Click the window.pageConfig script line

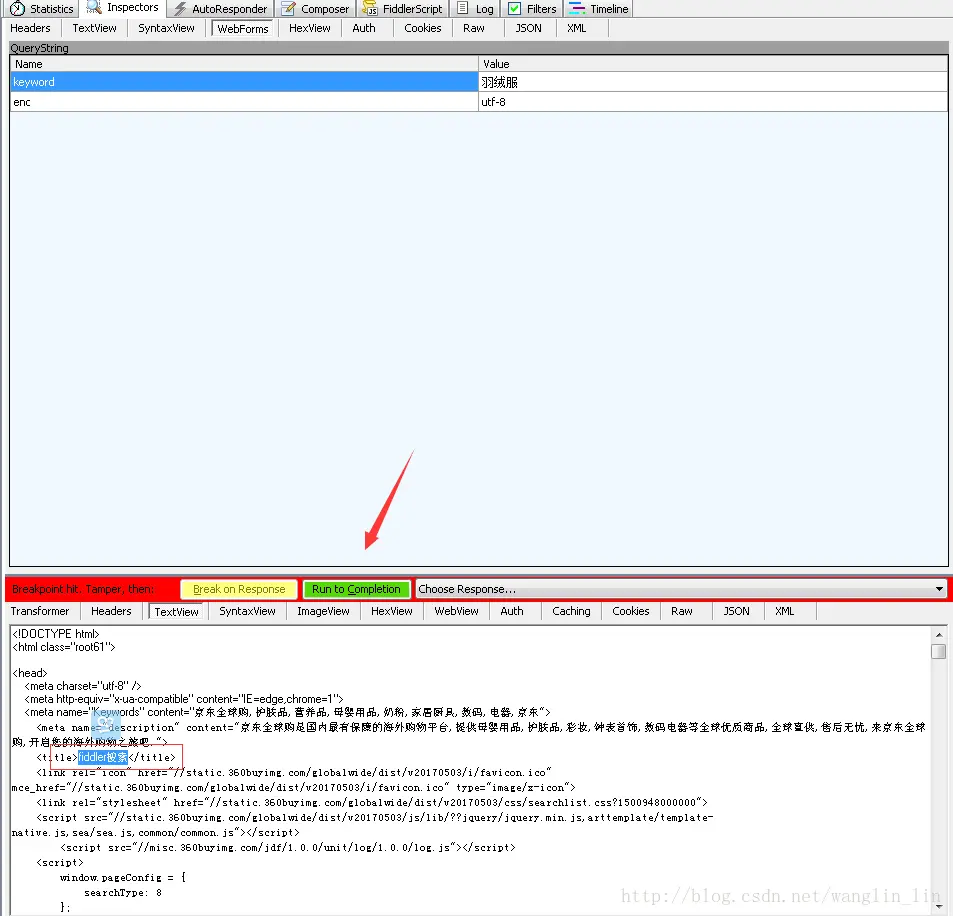pyautogui.click(x=123, y=878)
